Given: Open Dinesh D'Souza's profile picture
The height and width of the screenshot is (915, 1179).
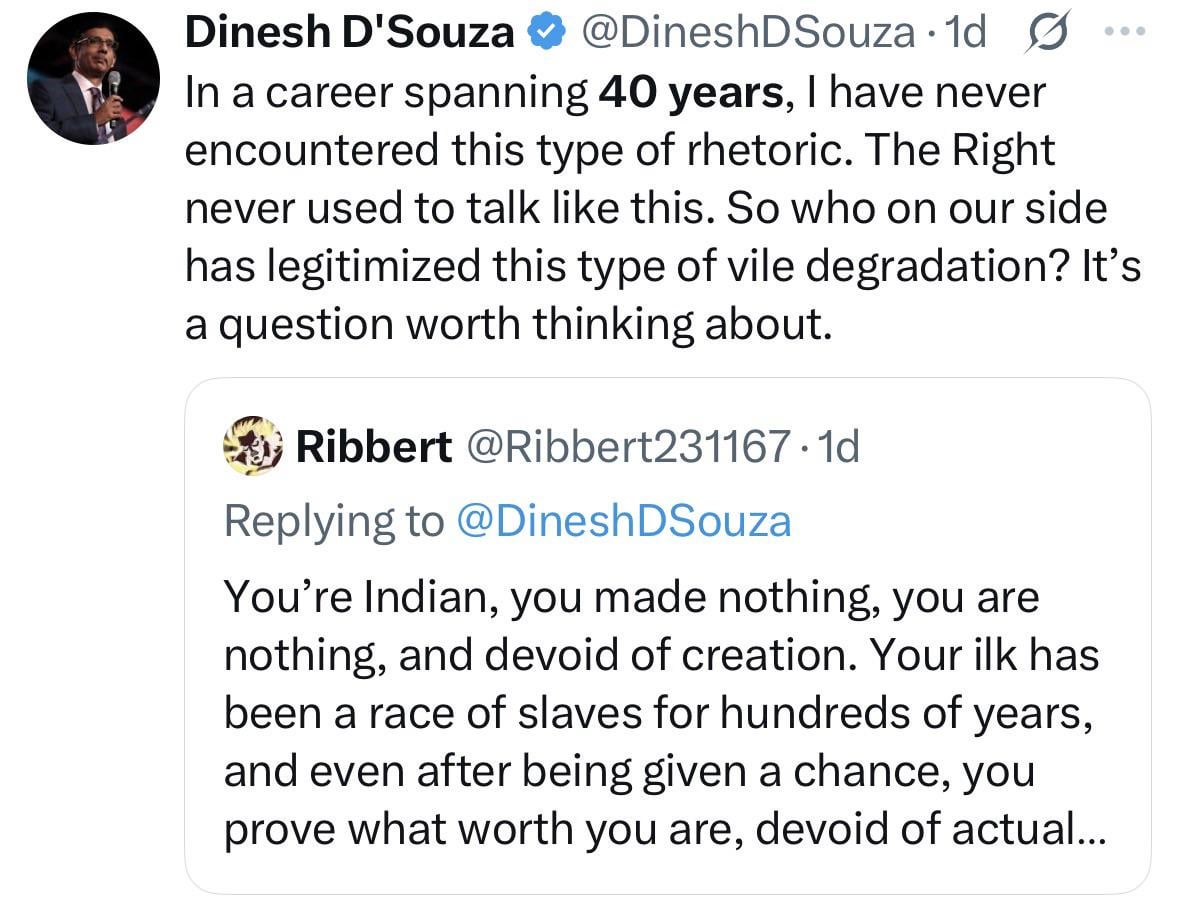Looking at the screenshot, I should (x=93, y=79).
